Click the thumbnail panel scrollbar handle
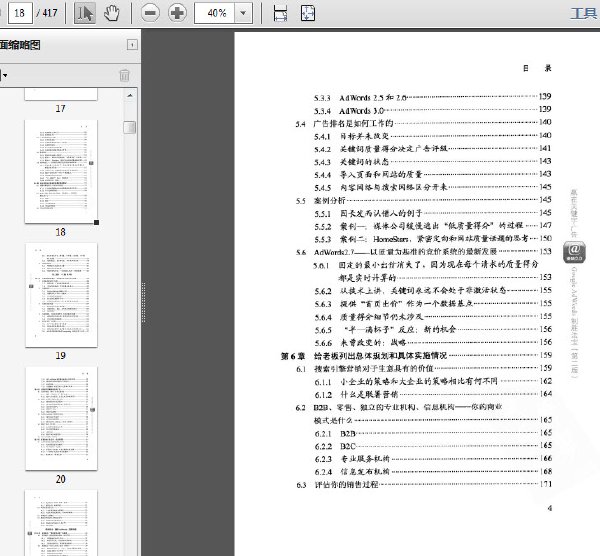The image size is (600, 556). tap(130, 127)
